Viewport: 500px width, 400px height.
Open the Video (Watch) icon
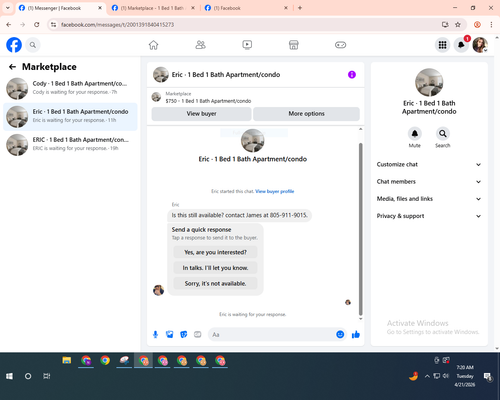(247, 45)
